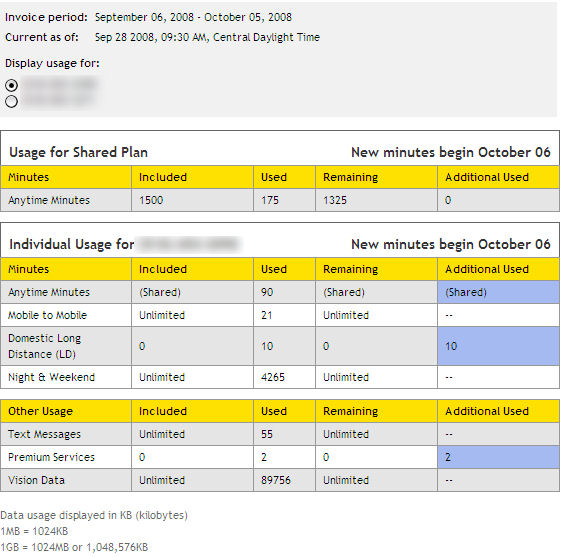This screenshot has height=557, width=567.
Task: Click the shared plan Remaining value 1325
Action: pyautogui.click(x=335, y=200)
